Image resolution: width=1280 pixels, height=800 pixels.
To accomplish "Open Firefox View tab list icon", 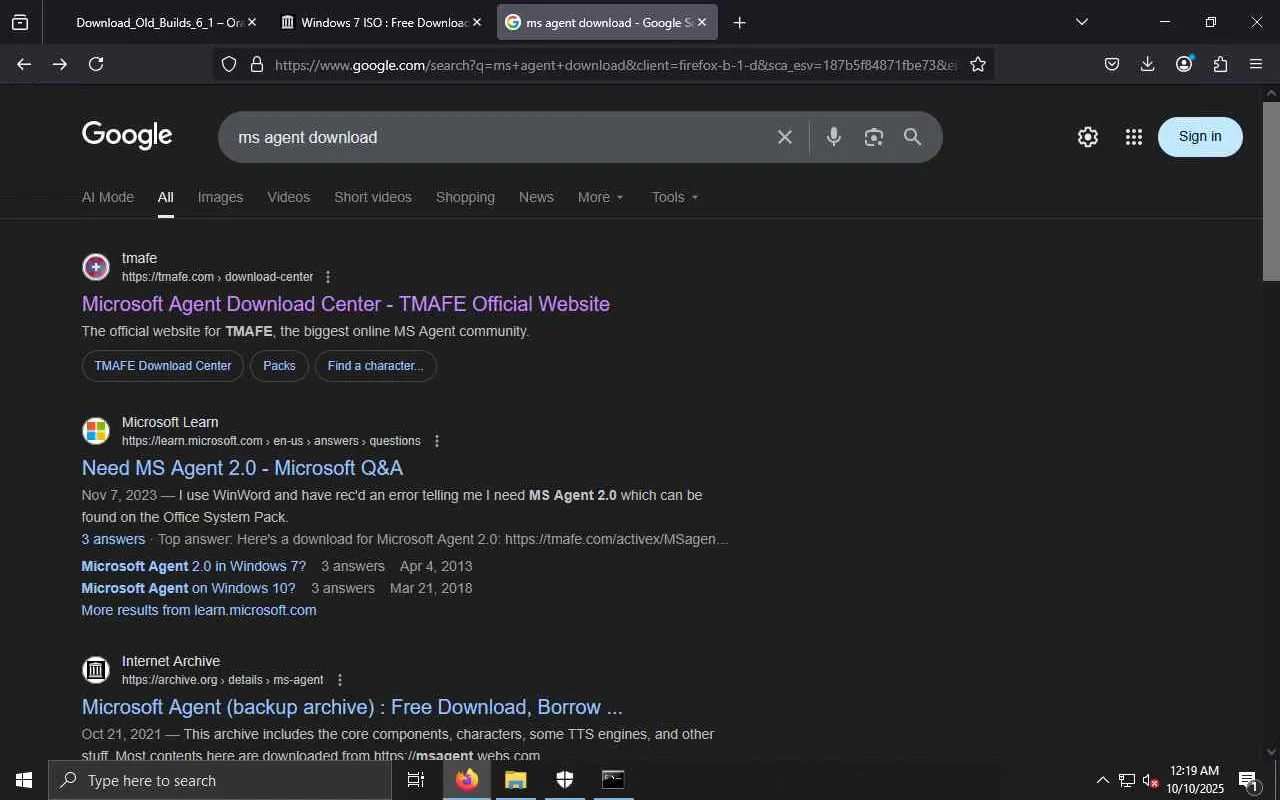I will click(x=20, y=22).
